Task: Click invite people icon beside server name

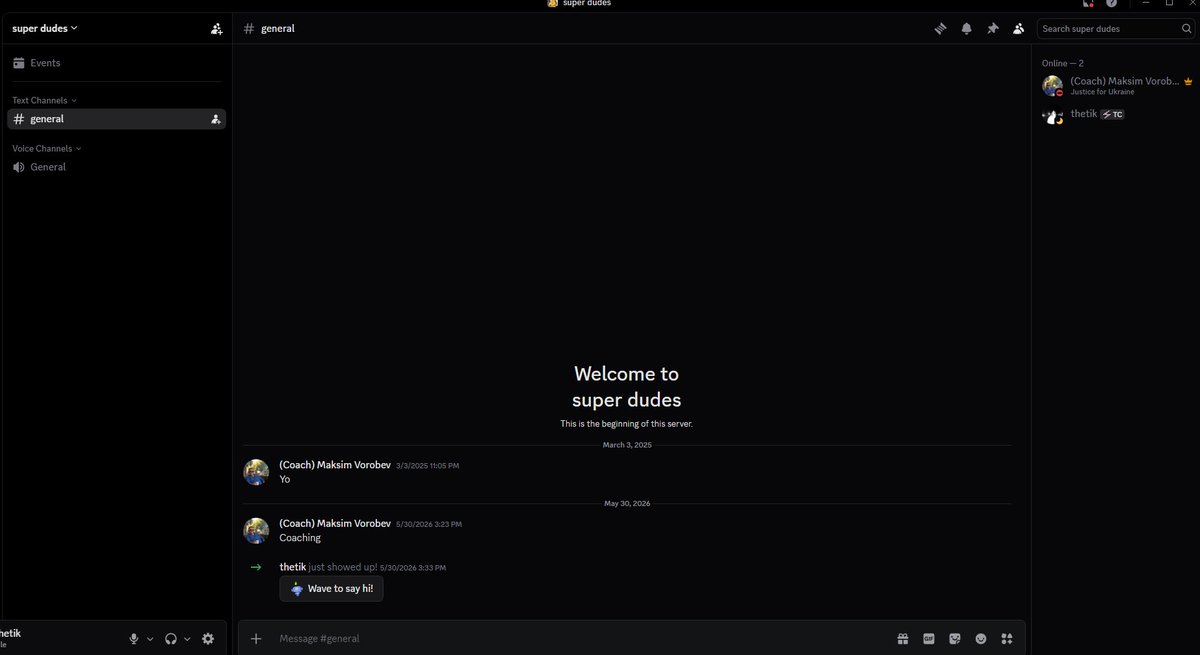Action: 216,29
